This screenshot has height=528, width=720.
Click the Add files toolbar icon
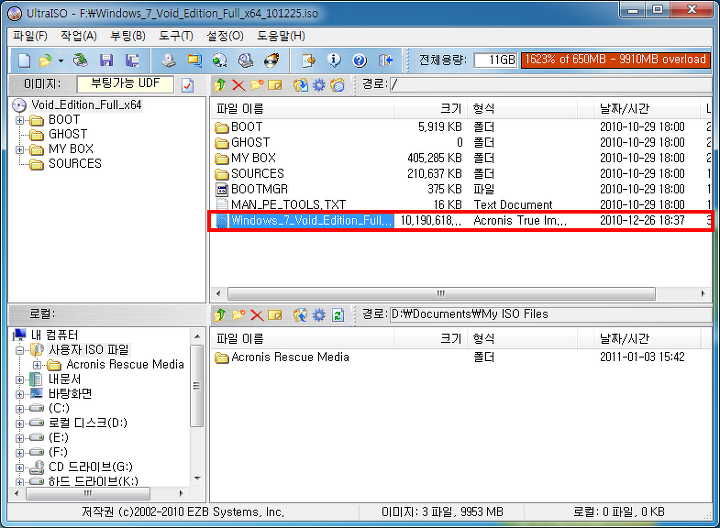309,60
